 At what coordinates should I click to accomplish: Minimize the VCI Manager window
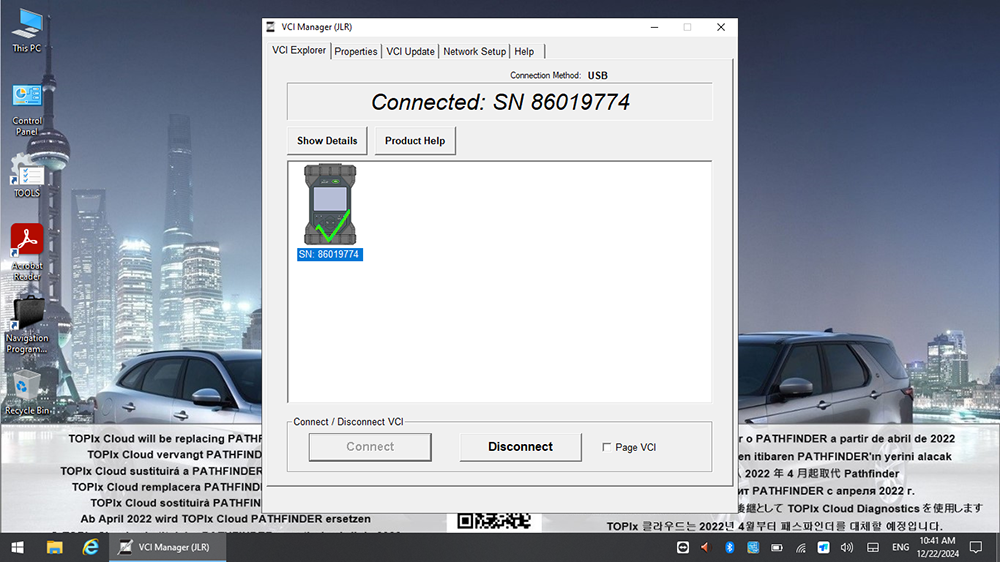click(654, 27)
